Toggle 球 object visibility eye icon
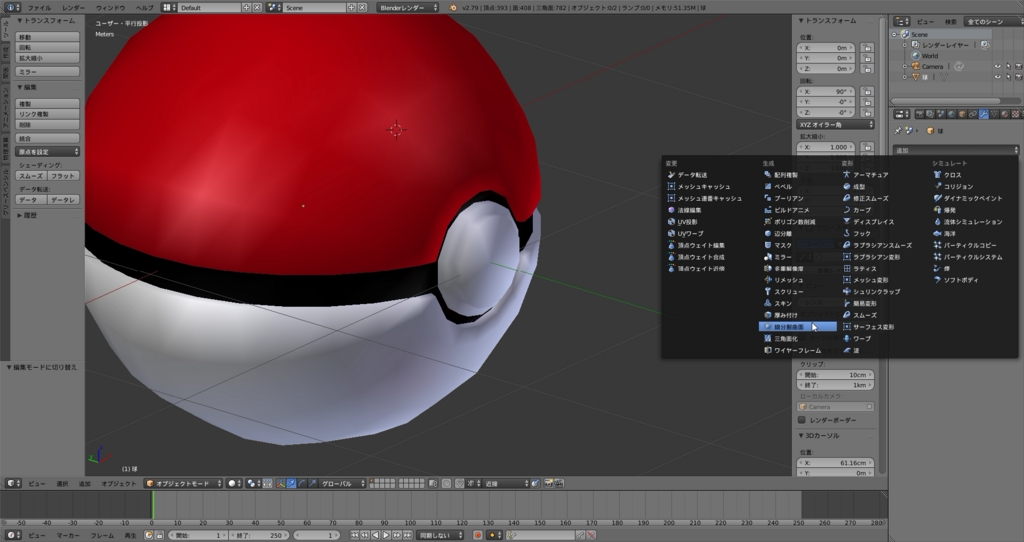The width and height of the screenshot is (1024, 542). (x=996, y=77)
